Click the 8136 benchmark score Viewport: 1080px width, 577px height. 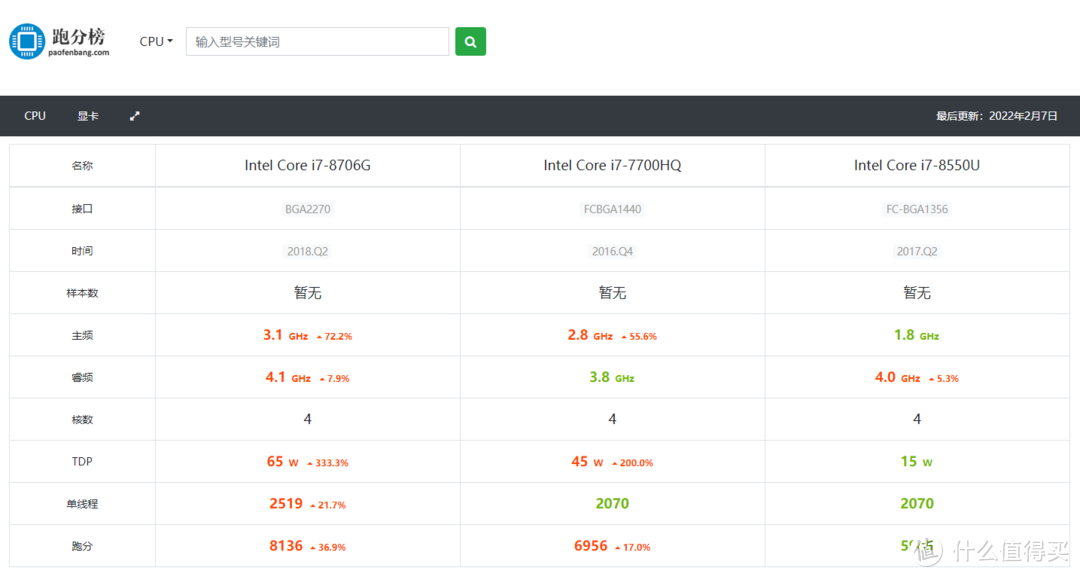[286, 546]
